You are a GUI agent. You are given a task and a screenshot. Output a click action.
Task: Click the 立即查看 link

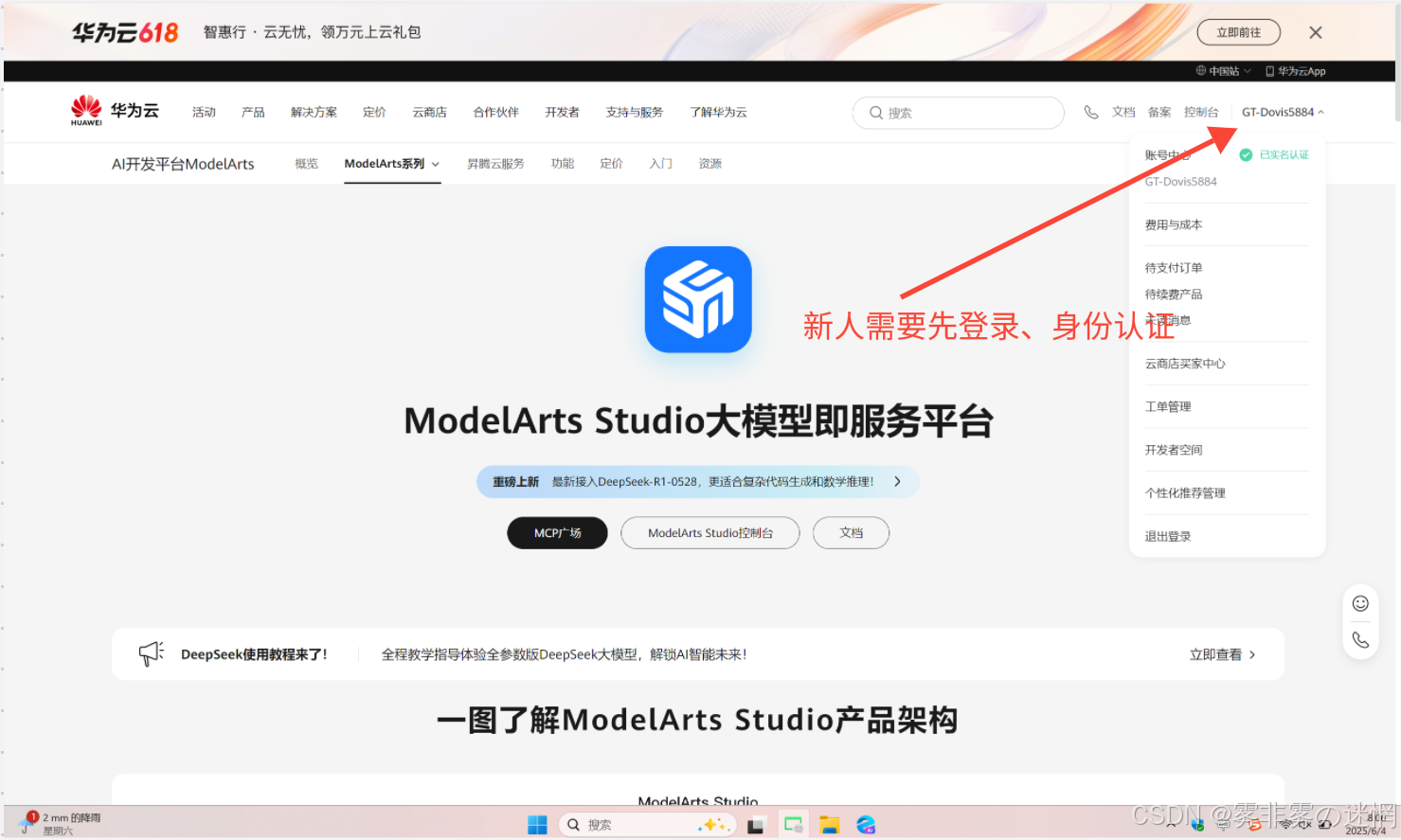pos(1222,654)
